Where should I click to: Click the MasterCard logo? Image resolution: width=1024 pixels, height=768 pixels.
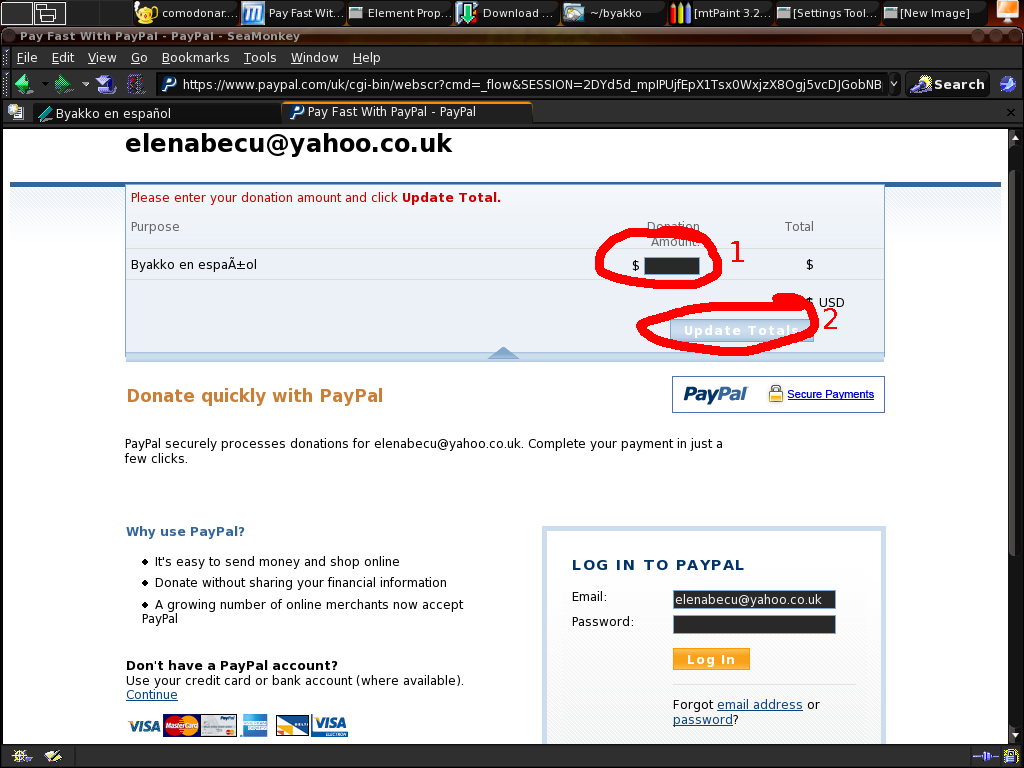(182, 725)
